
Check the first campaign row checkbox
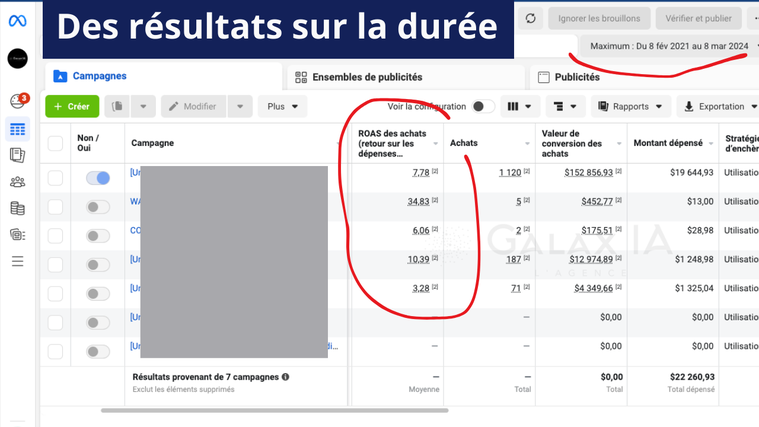pos(55,178)
